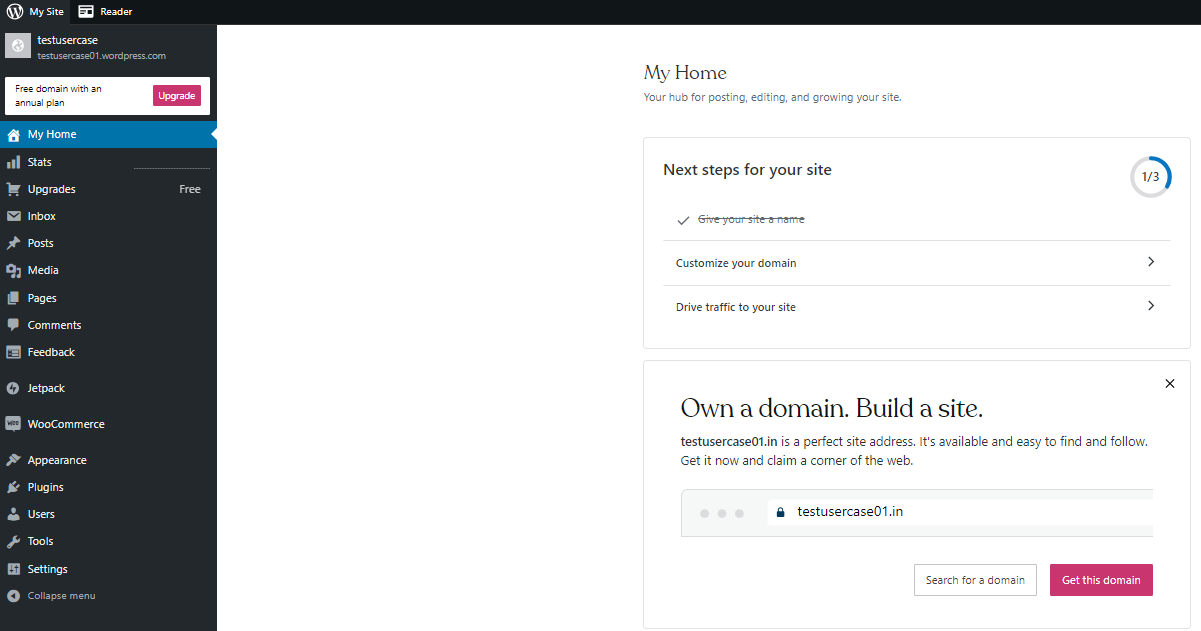The image size is (1201, 631).
Task: Click the Collapse menu arrow icon
Action: (14, 596)
